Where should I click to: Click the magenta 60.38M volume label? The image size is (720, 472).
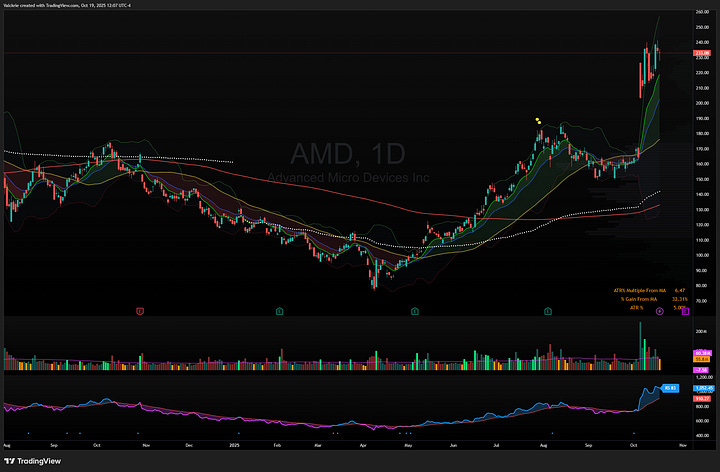[x=703, y=353]
